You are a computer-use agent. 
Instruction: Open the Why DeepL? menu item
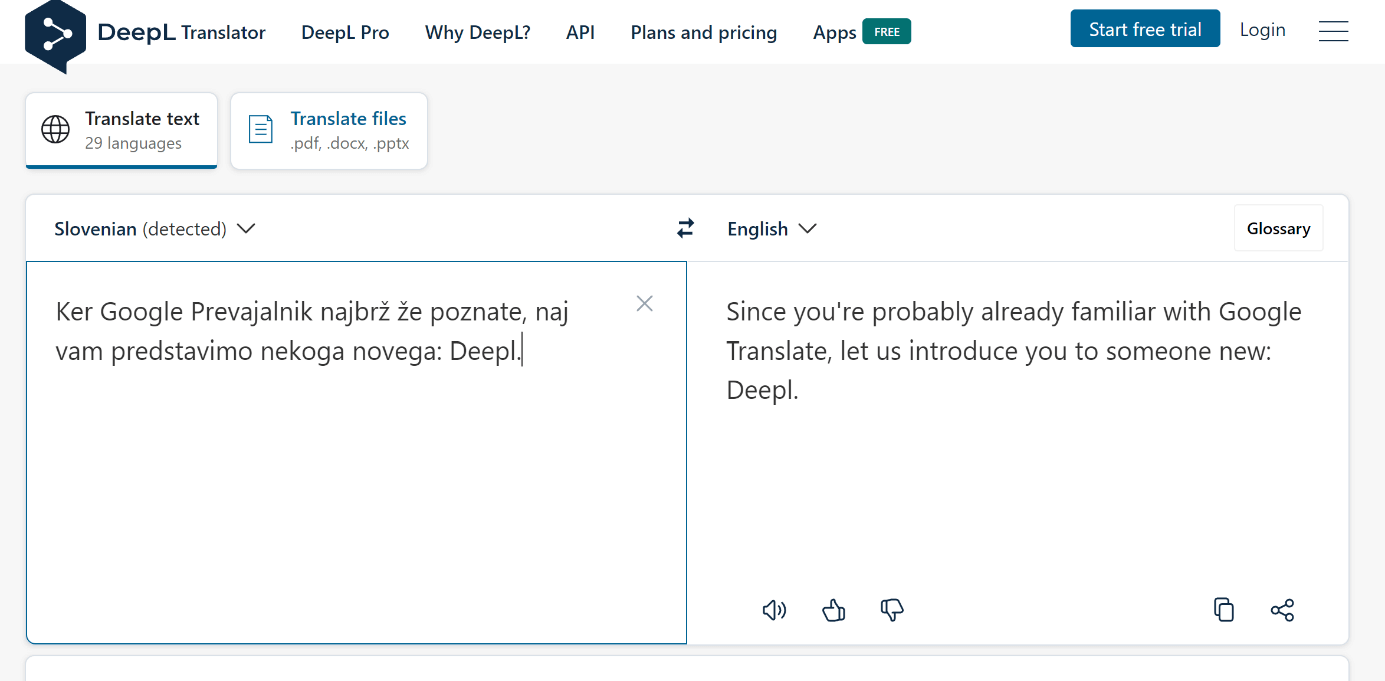click(478, 33)
